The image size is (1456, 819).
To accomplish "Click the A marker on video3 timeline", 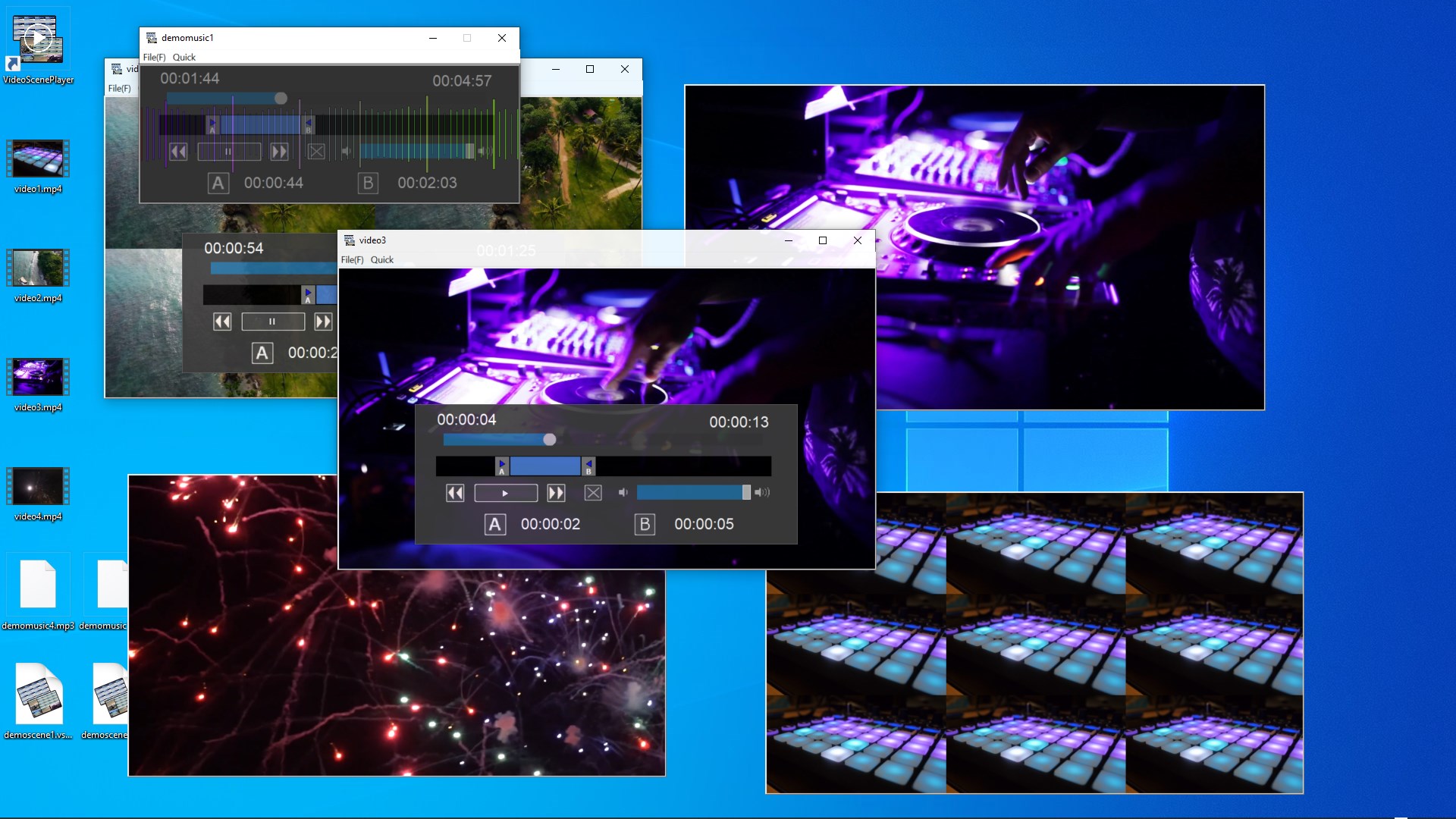I will click(502, 466).
